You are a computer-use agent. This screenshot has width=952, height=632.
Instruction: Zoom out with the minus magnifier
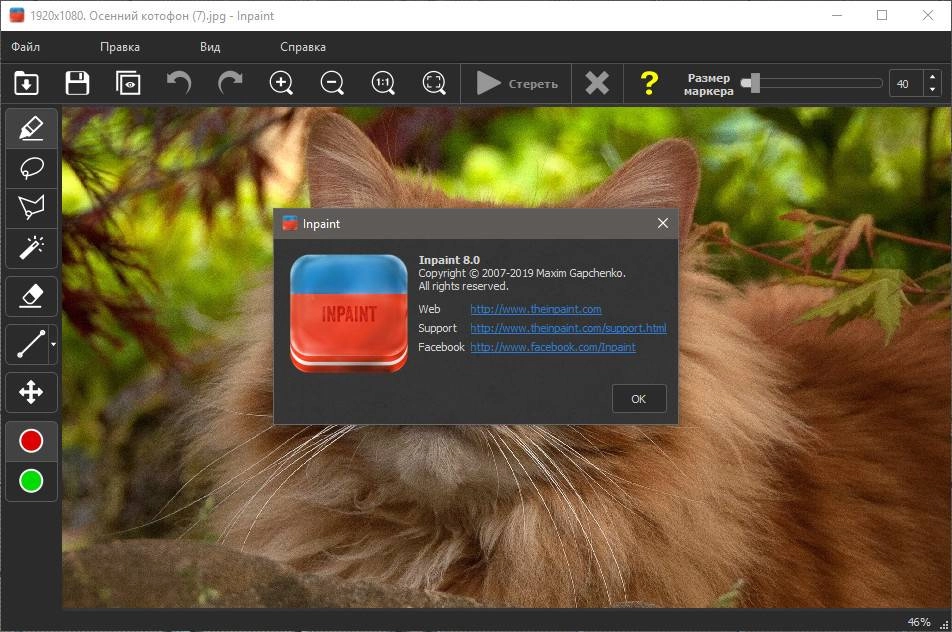tap(332, 83)
